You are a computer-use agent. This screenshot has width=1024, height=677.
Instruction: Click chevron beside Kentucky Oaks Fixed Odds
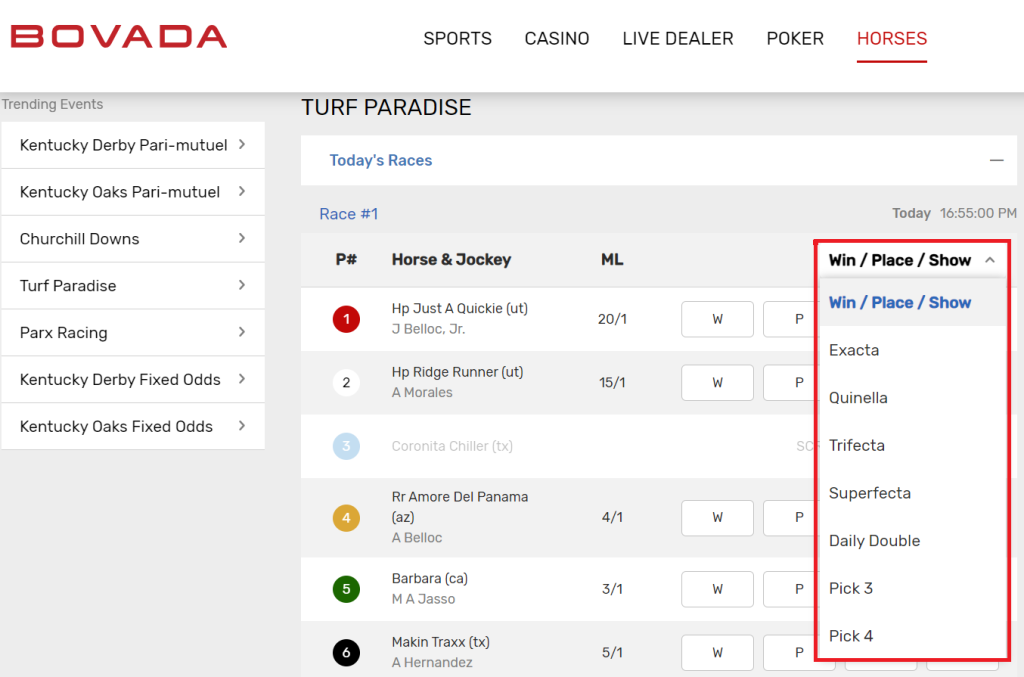pyautogui.click(x=242, y=426)
